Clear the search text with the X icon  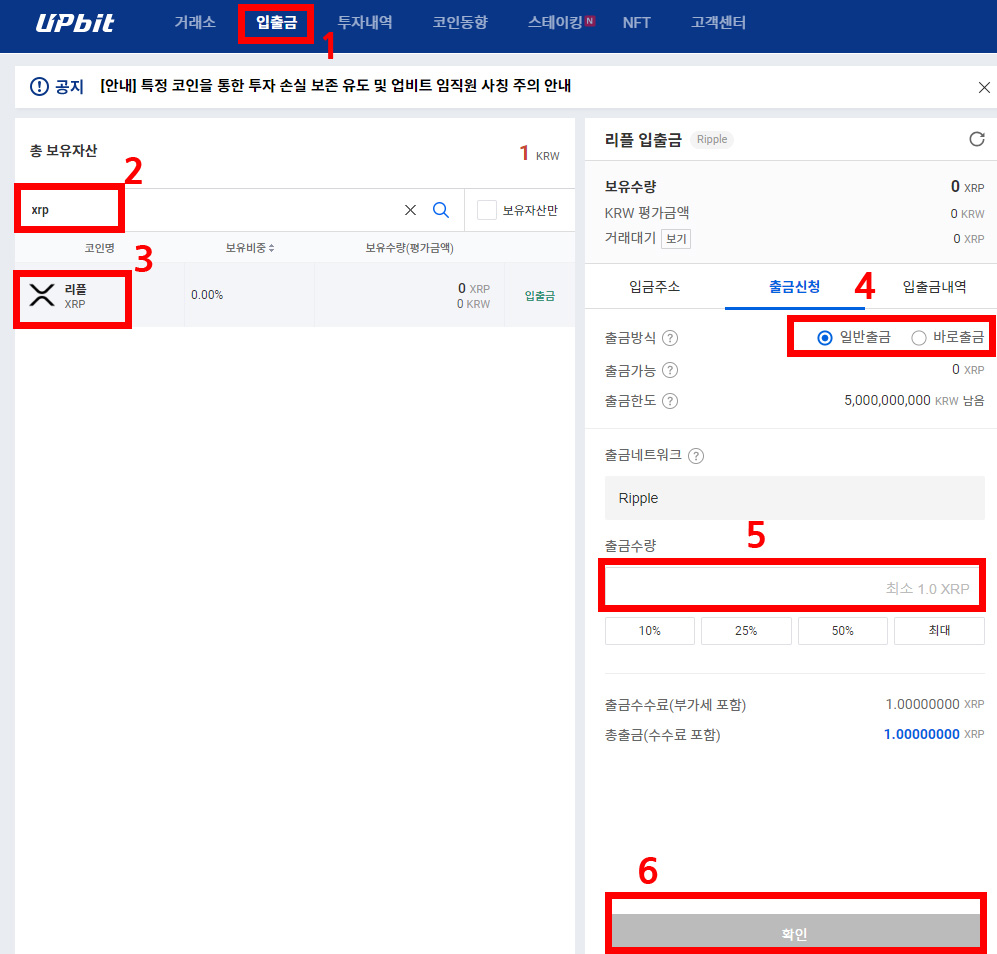coord(410,210)
